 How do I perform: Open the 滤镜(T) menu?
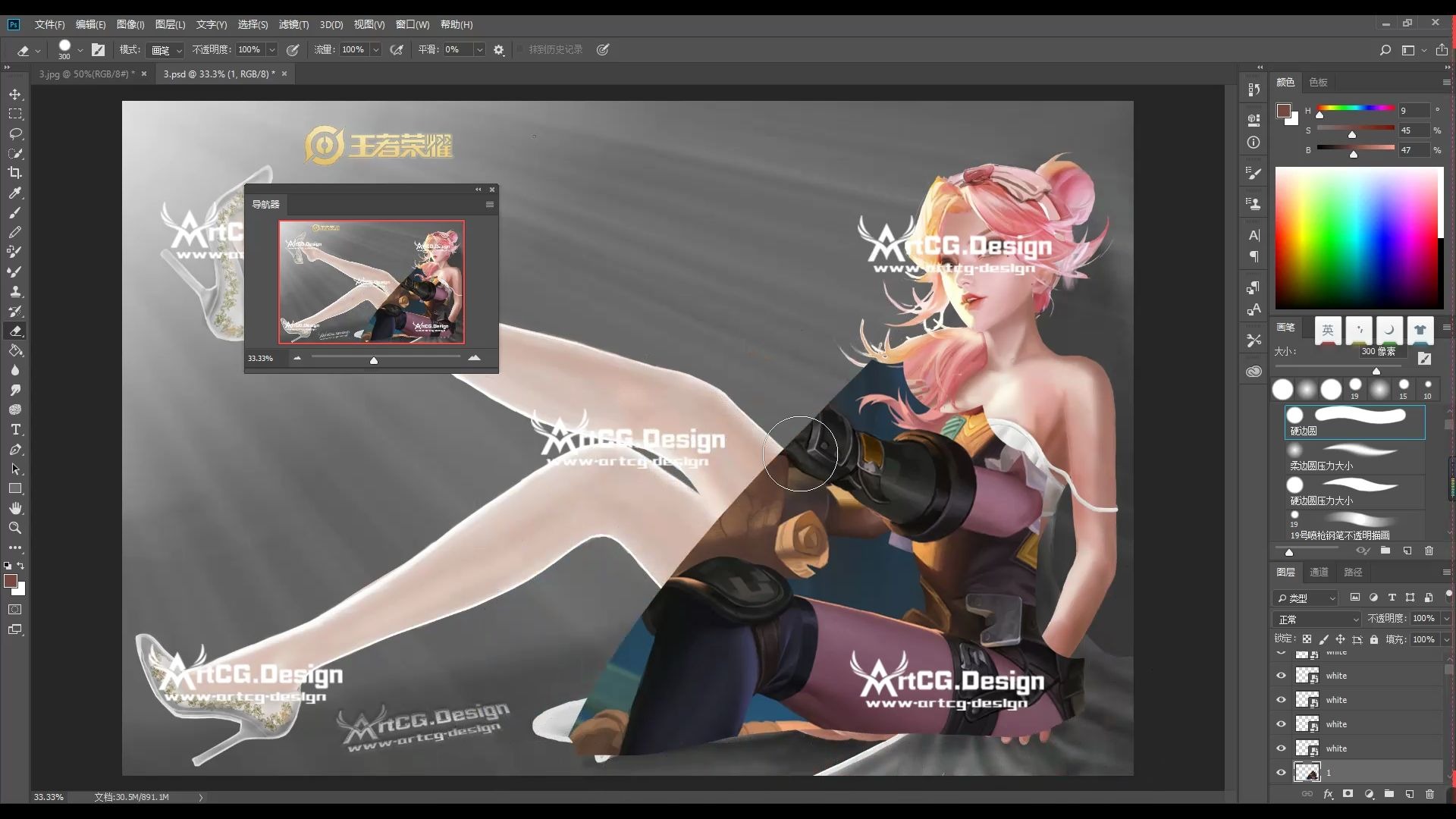coord(293,24)
